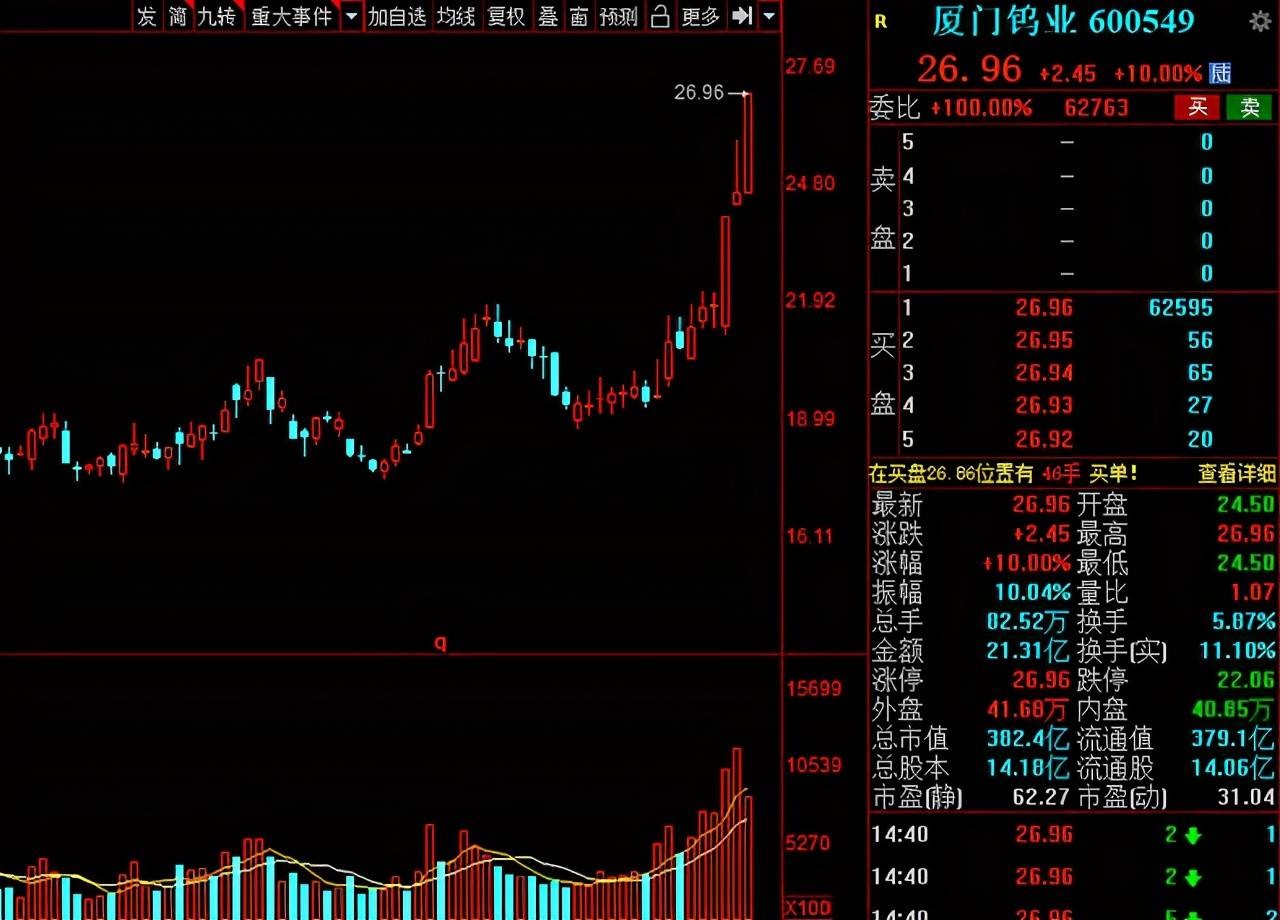The width and height of the screenshot is (1280, 920).
Task: Open the settings gear beside the stock name
Action: 1259,21
